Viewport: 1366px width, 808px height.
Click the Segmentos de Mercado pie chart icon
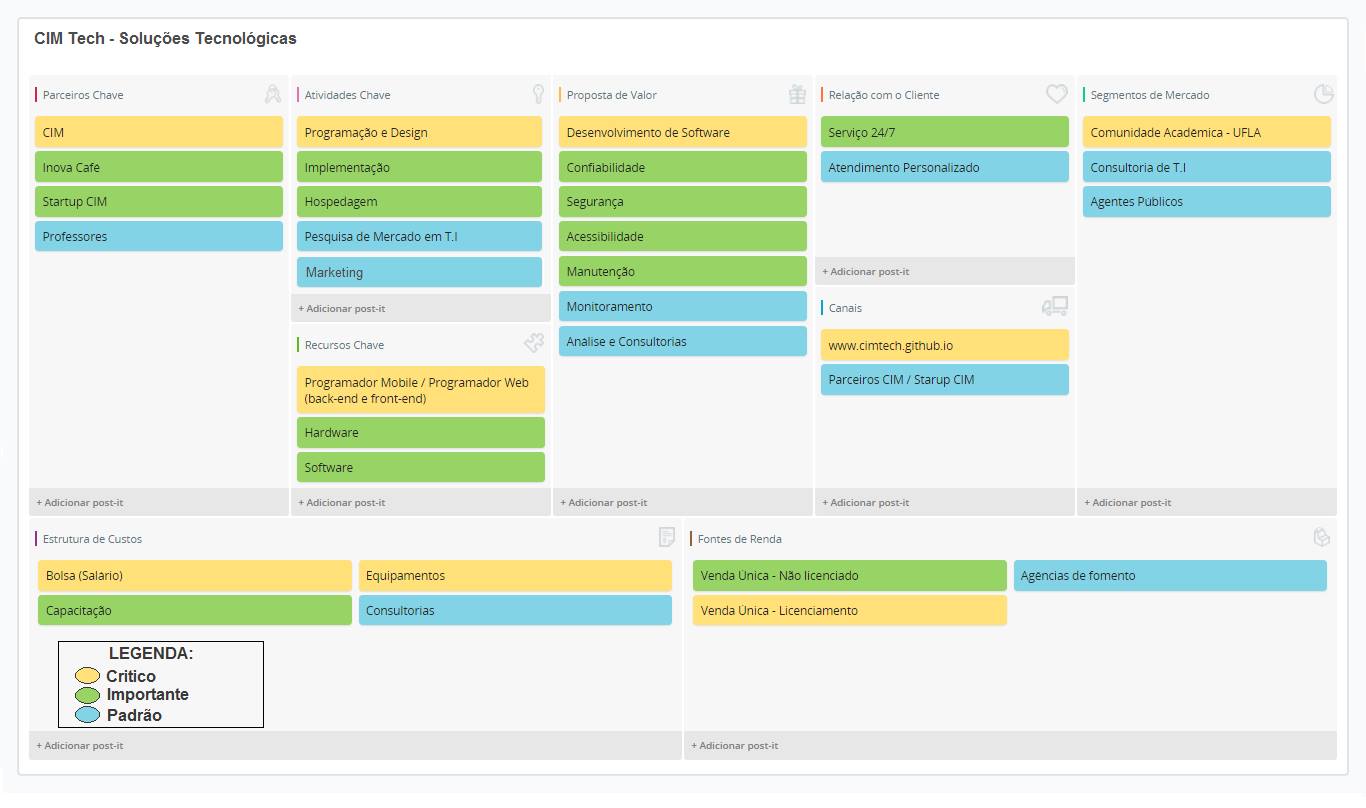pyautogui.click(x=1323, y=94)
